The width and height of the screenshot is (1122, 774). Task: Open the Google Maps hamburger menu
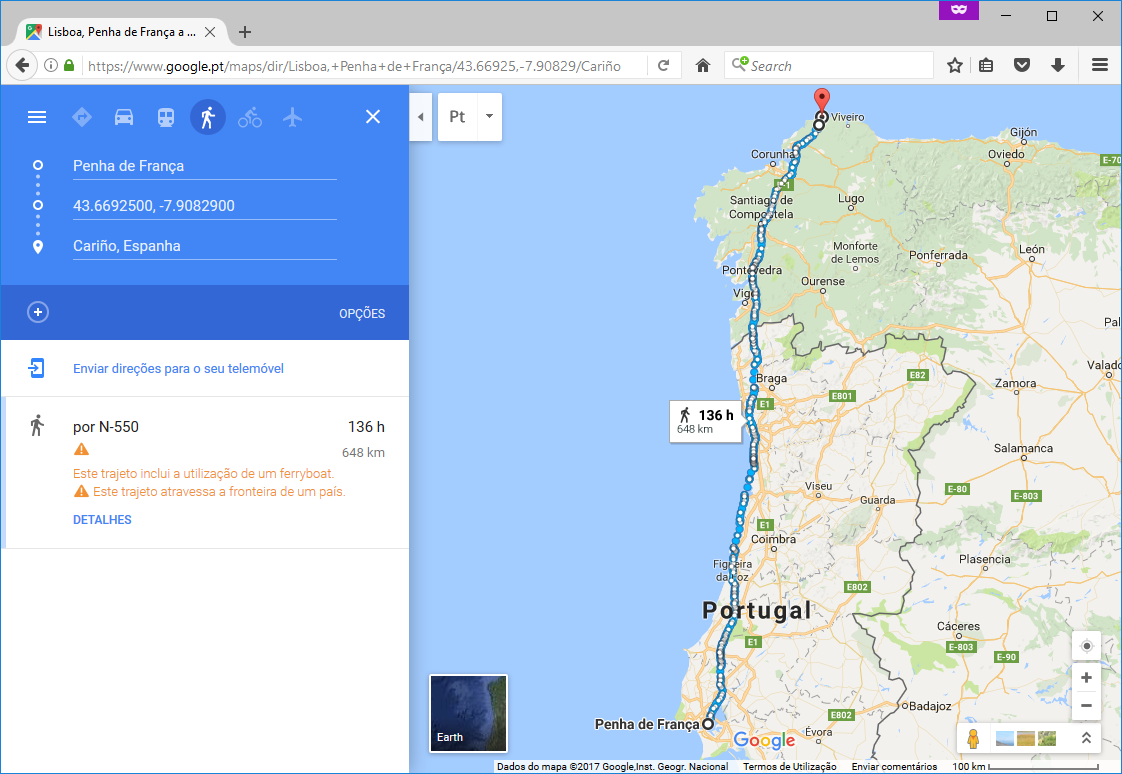tap(37, 117)
